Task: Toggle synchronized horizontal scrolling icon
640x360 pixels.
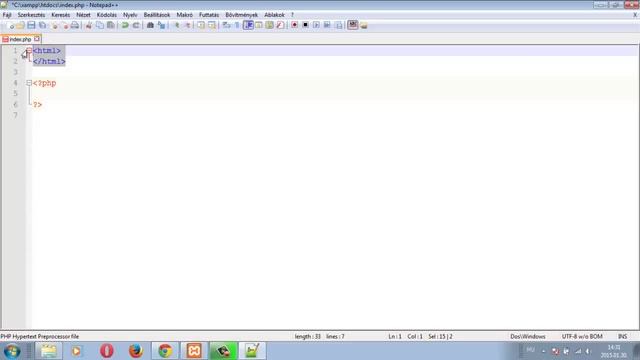Action: tap(212, 25)
